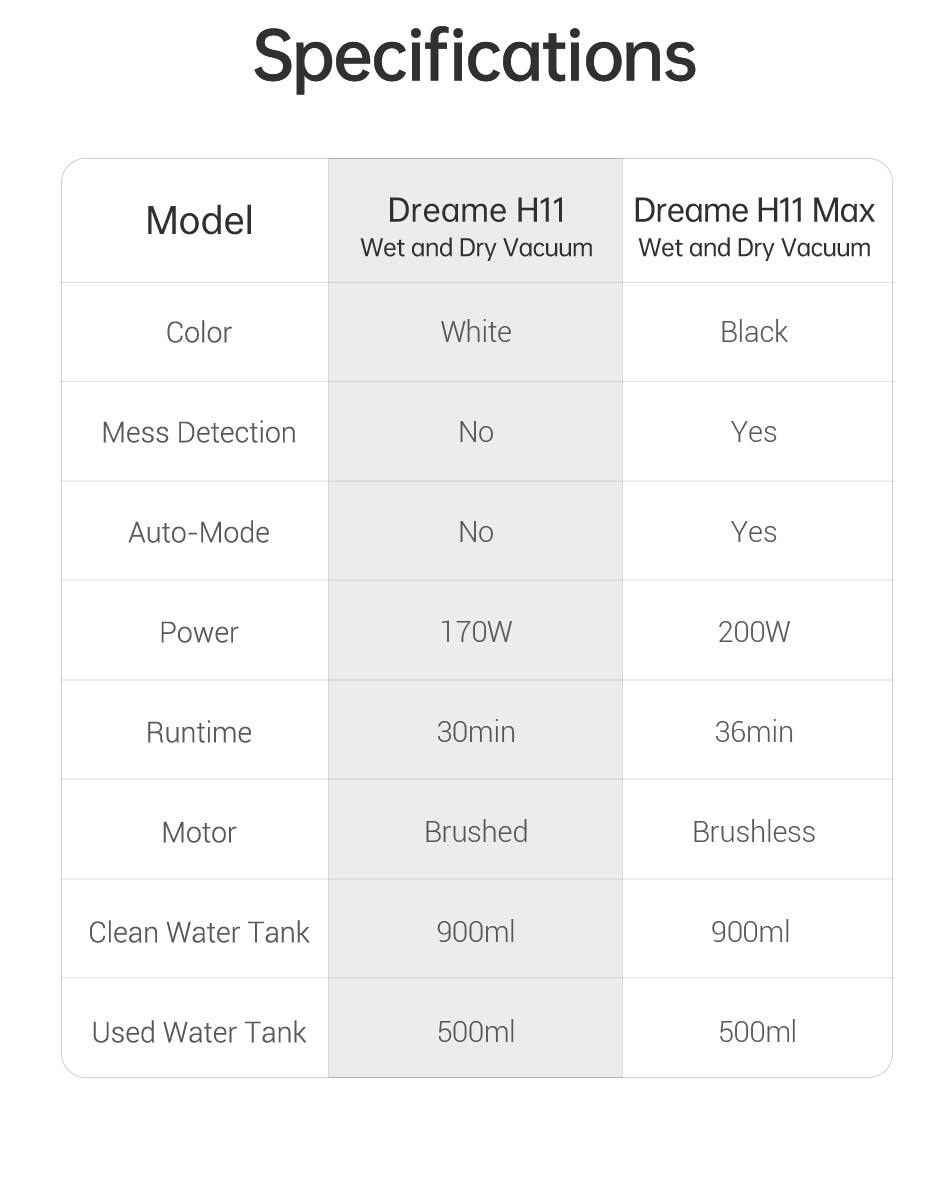
Task: Select the Model header cell
Action: tap(199, 221)
